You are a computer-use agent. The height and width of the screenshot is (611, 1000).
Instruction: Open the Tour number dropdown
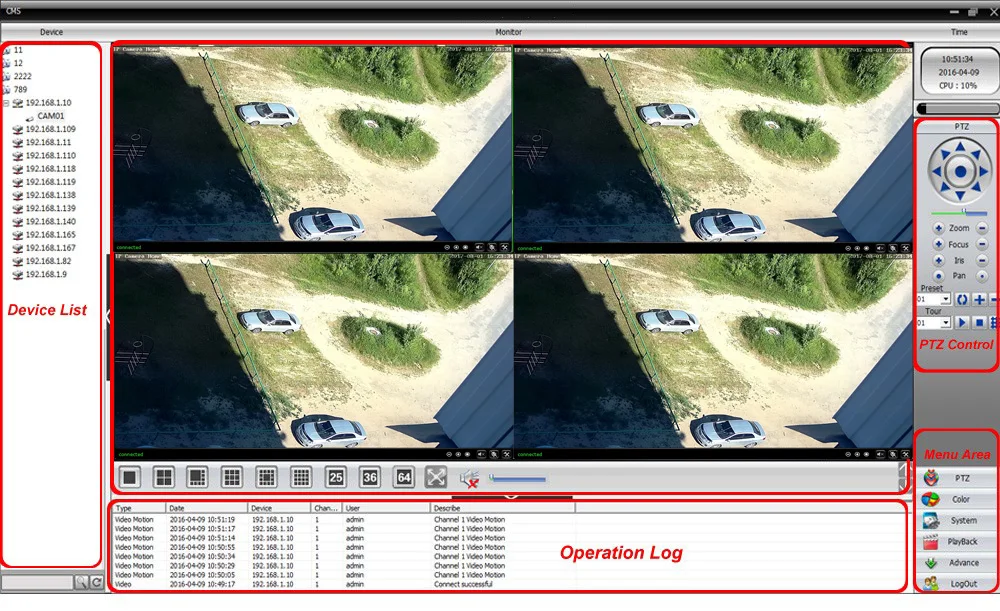click(x=946, y=323)
